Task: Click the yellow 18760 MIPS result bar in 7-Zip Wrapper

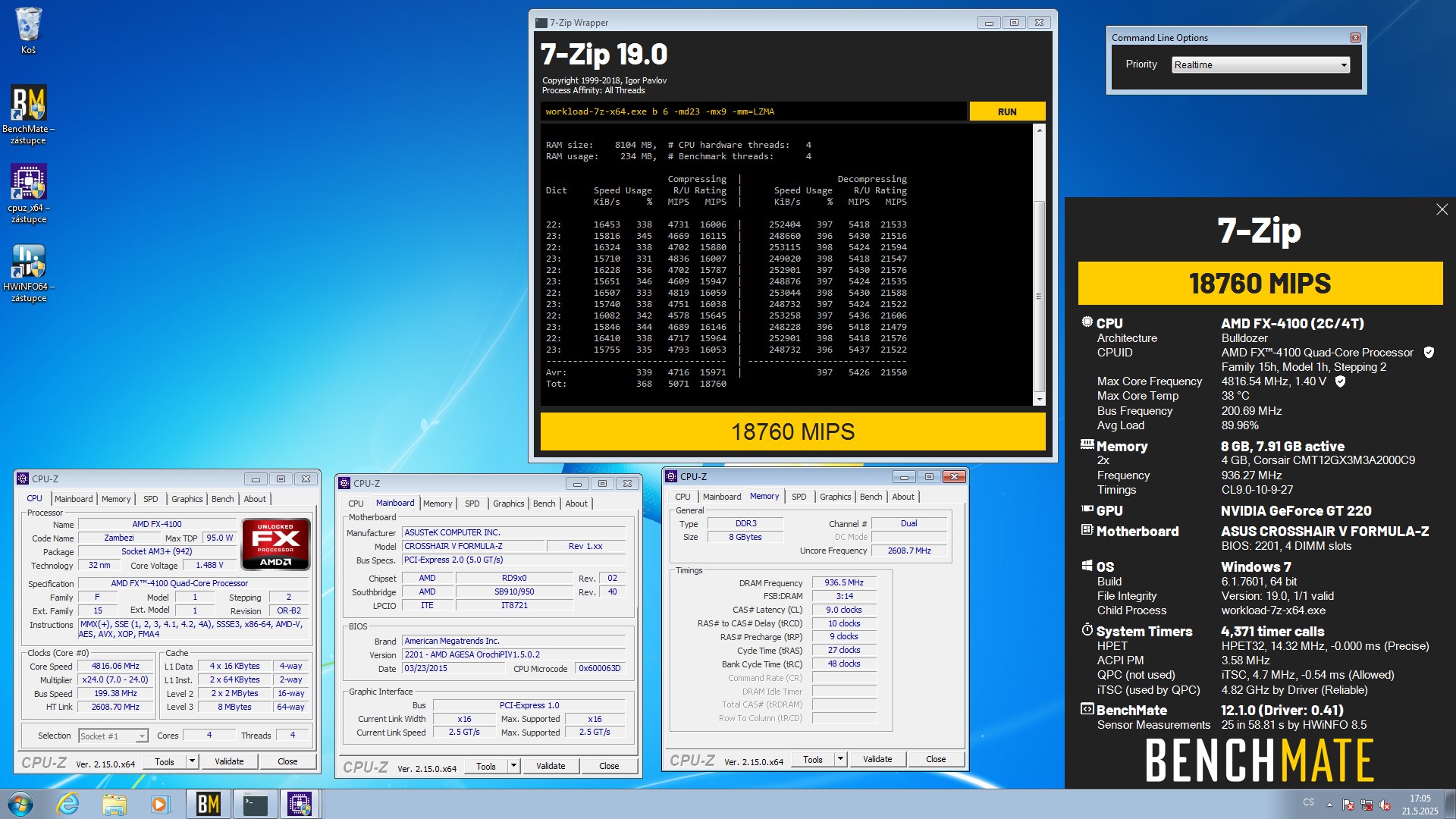Action: (792, 431)
